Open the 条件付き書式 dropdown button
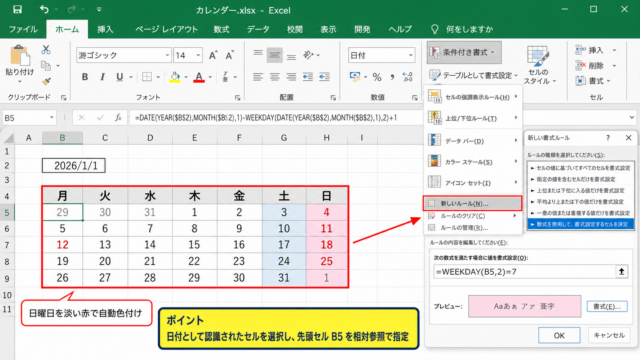This screenshot has width=640, height=360. click(x=464, y=52)
